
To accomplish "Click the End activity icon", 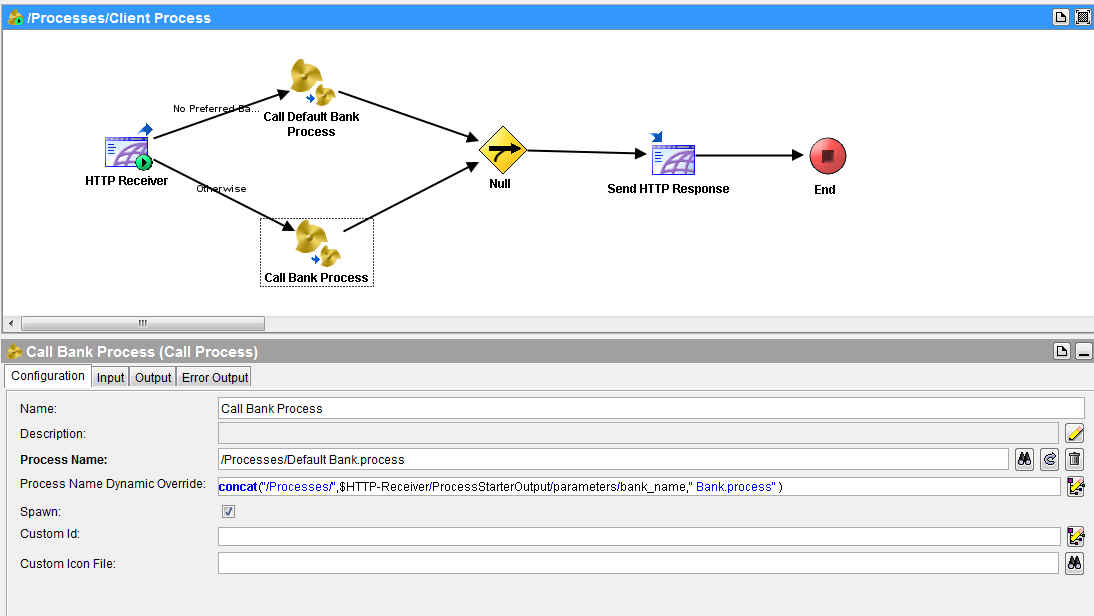I will (x=825, y=158).
